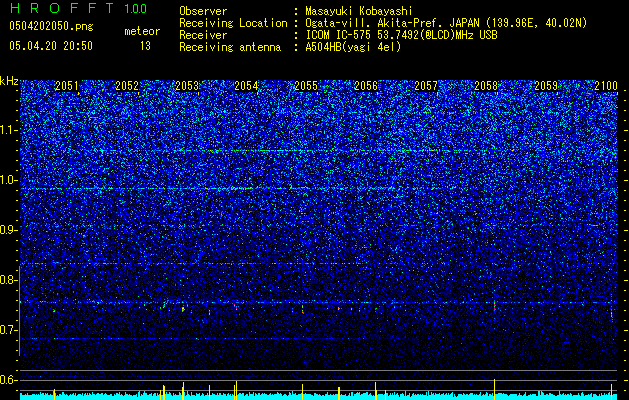This screenshot has height=400, width=629.
Task: Click the 1.0 frequency axis label
Action: 9,180
